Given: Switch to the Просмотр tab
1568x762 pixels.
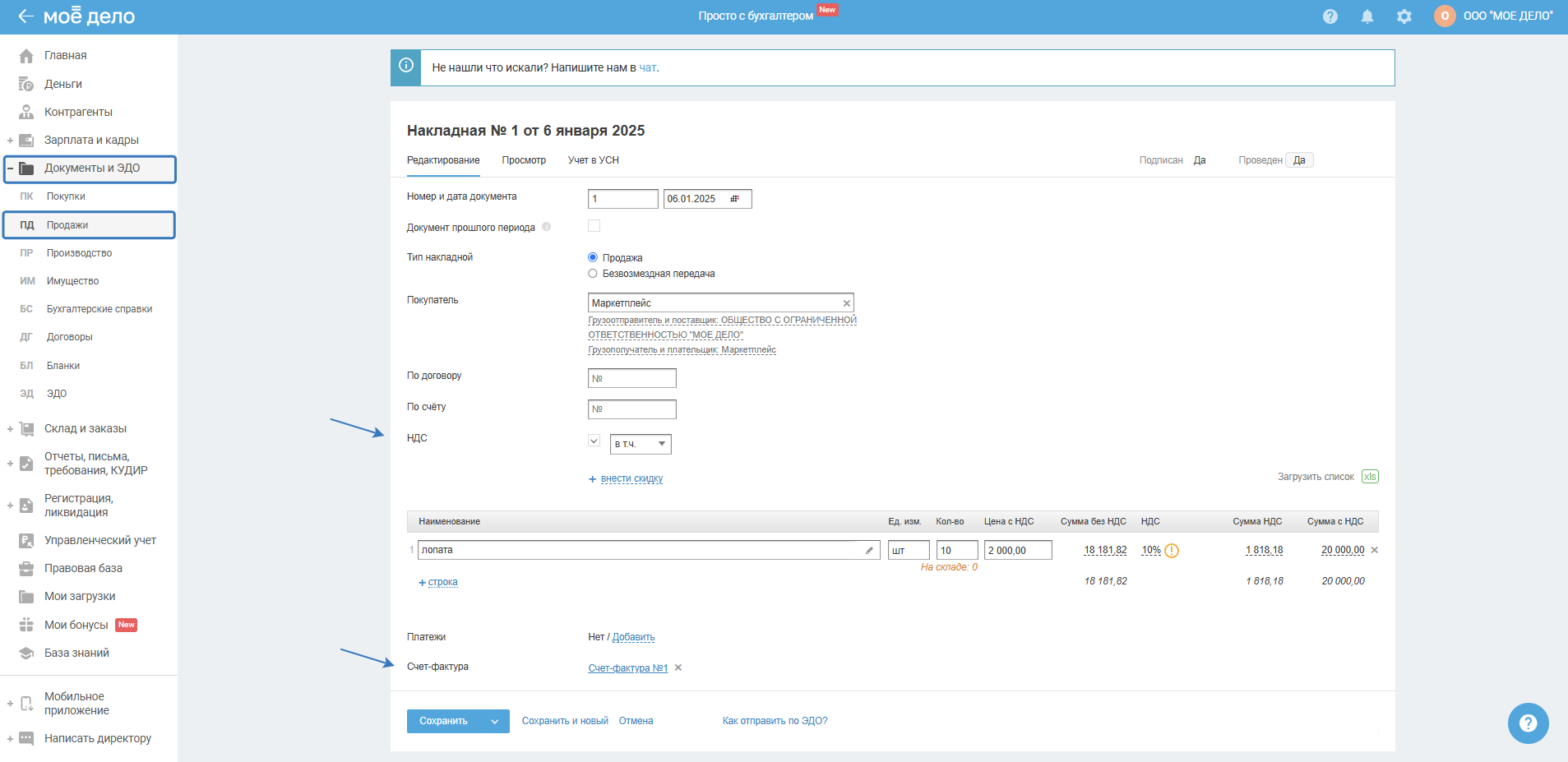Looking at the screenshot, I should pos(524,160).
